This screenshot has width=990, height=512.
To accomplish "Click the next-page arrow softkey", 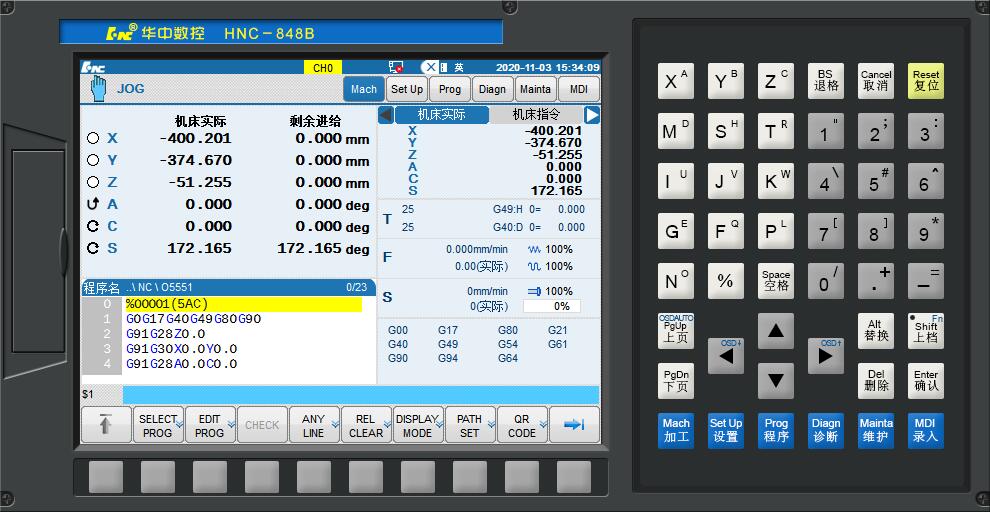I will (x=574, y=425).
